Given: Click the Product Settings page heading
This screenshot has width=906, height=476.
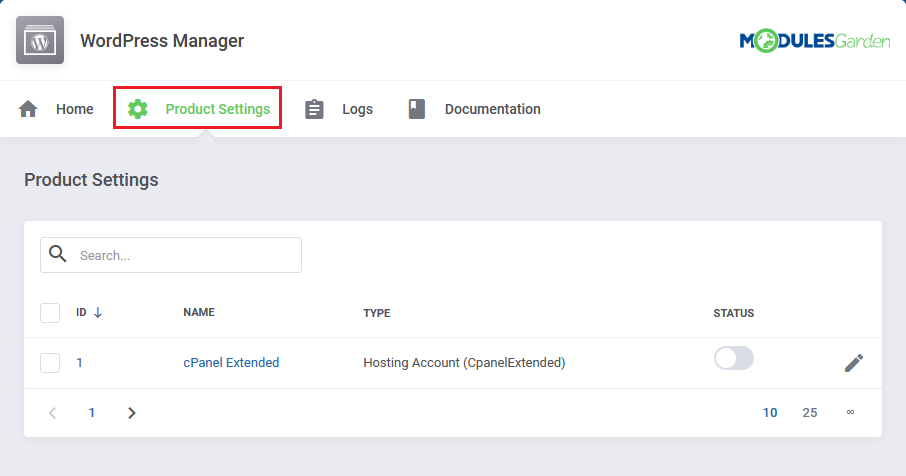Looking at the screenshot, I should [x=91, y=180].
